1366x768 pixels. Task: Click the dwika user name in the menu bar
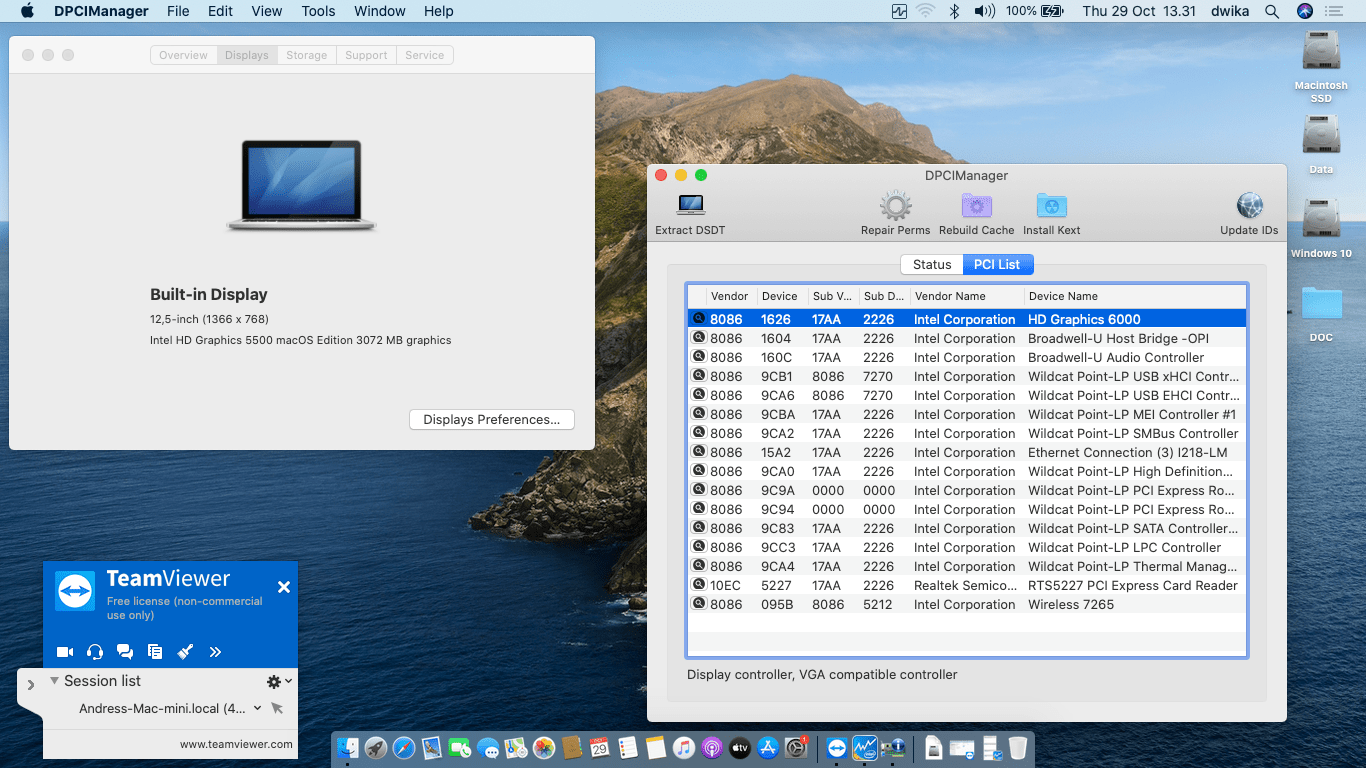coord(1229,11)
